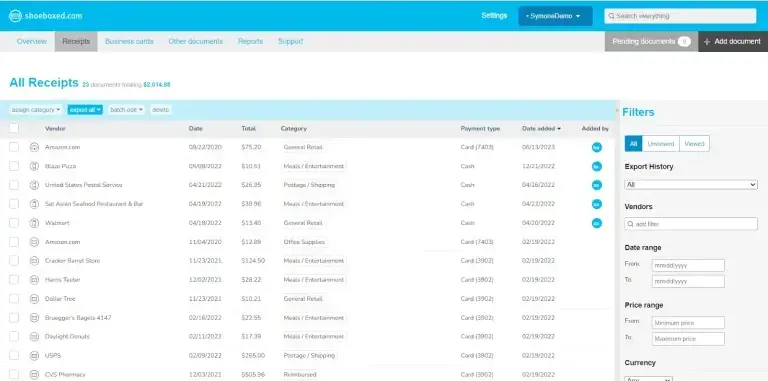Select the Viewed filter button
Screen dimensions: 768x381
(694, 144)
